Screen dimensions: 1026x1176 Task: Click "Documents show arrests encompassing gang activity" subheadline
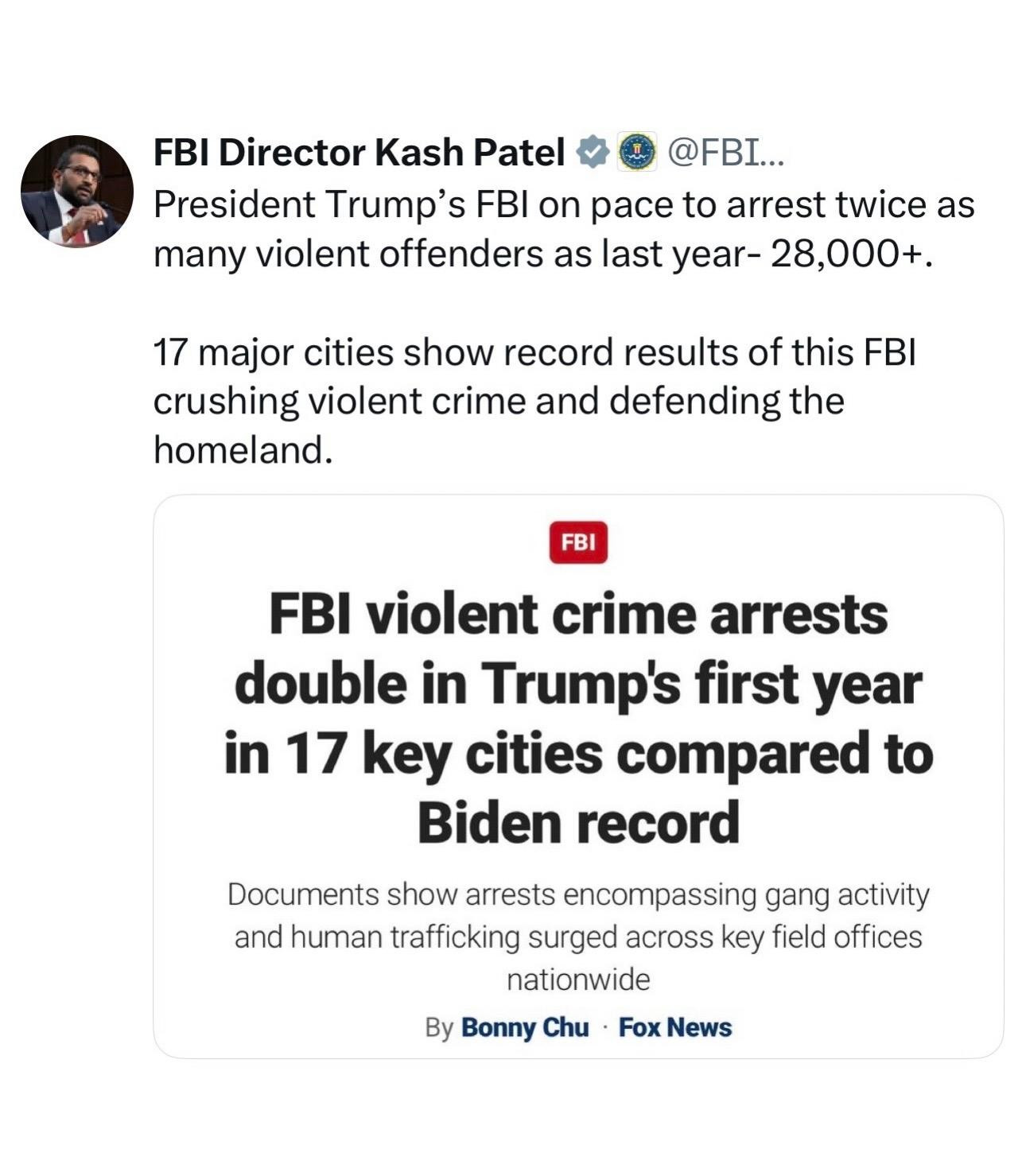(578, 895)
